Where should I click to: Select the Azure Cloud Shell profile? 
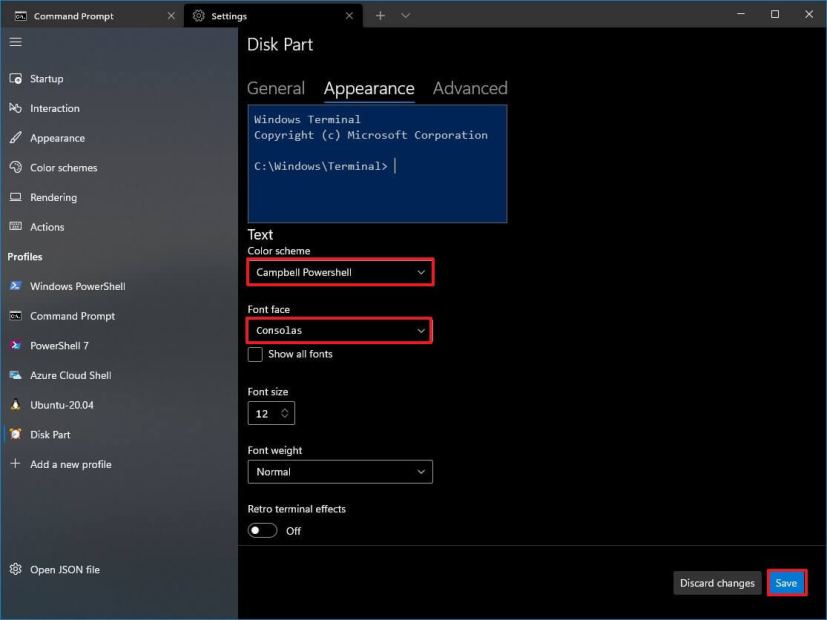pyautogui.click(x=119, y=375)
